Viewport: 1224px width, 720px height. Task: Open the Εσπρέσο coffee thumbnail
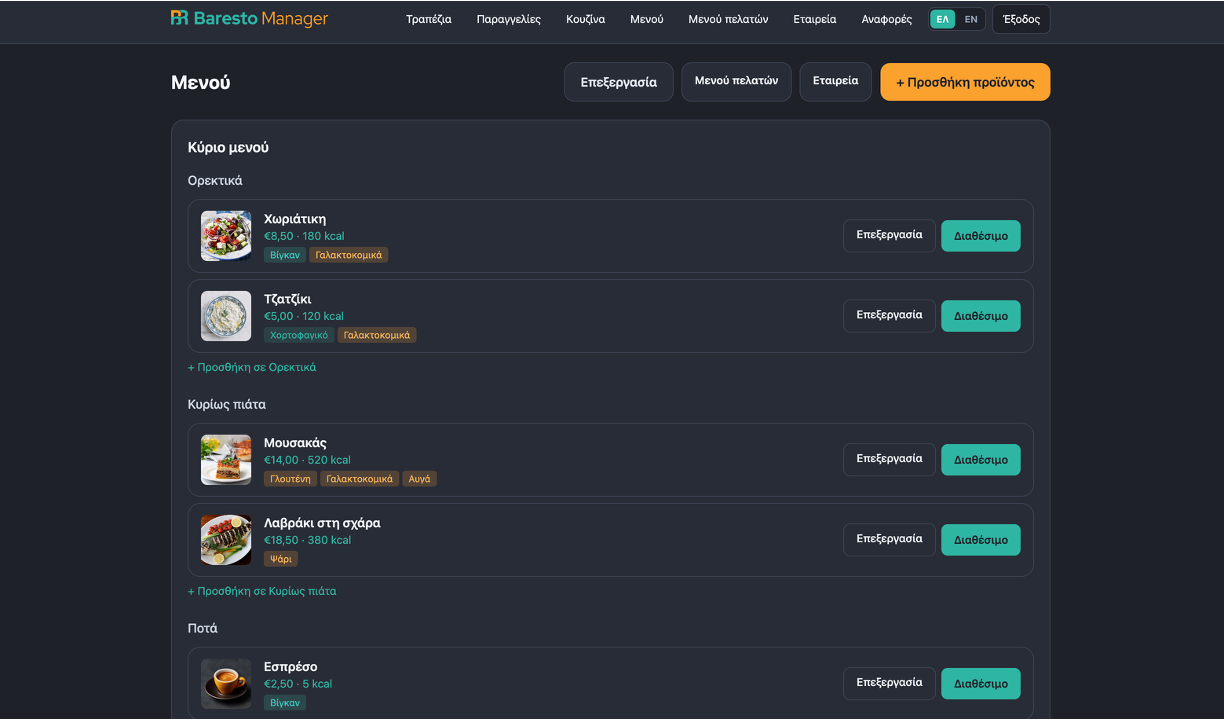pyautogui.click(x=226, y=684)
